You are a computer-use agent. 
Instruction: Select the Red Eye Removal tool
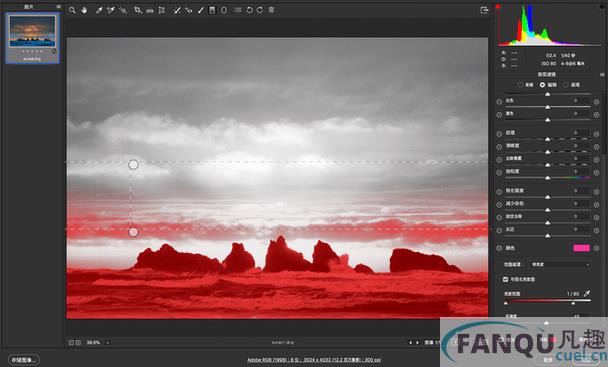click(189, 10)
